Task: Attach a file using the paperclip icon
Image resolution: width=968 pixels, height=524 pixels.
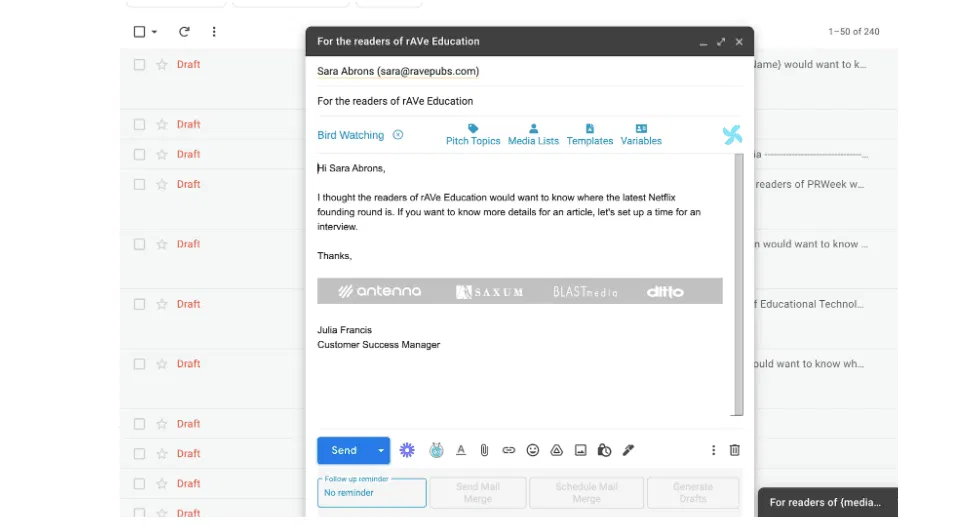Action: point(484,451)
